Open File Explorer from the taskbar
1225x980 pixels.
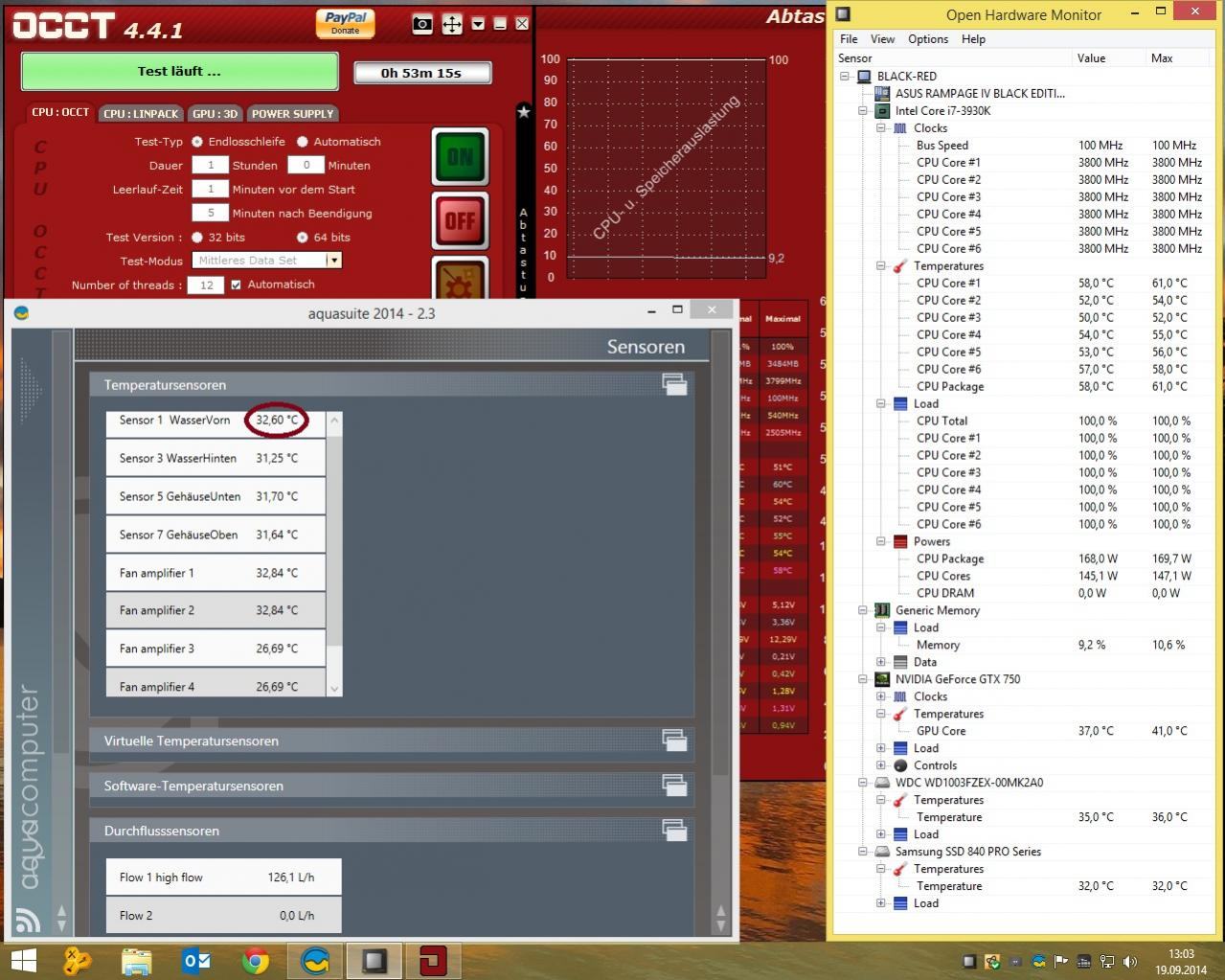[x=136, y=961]
